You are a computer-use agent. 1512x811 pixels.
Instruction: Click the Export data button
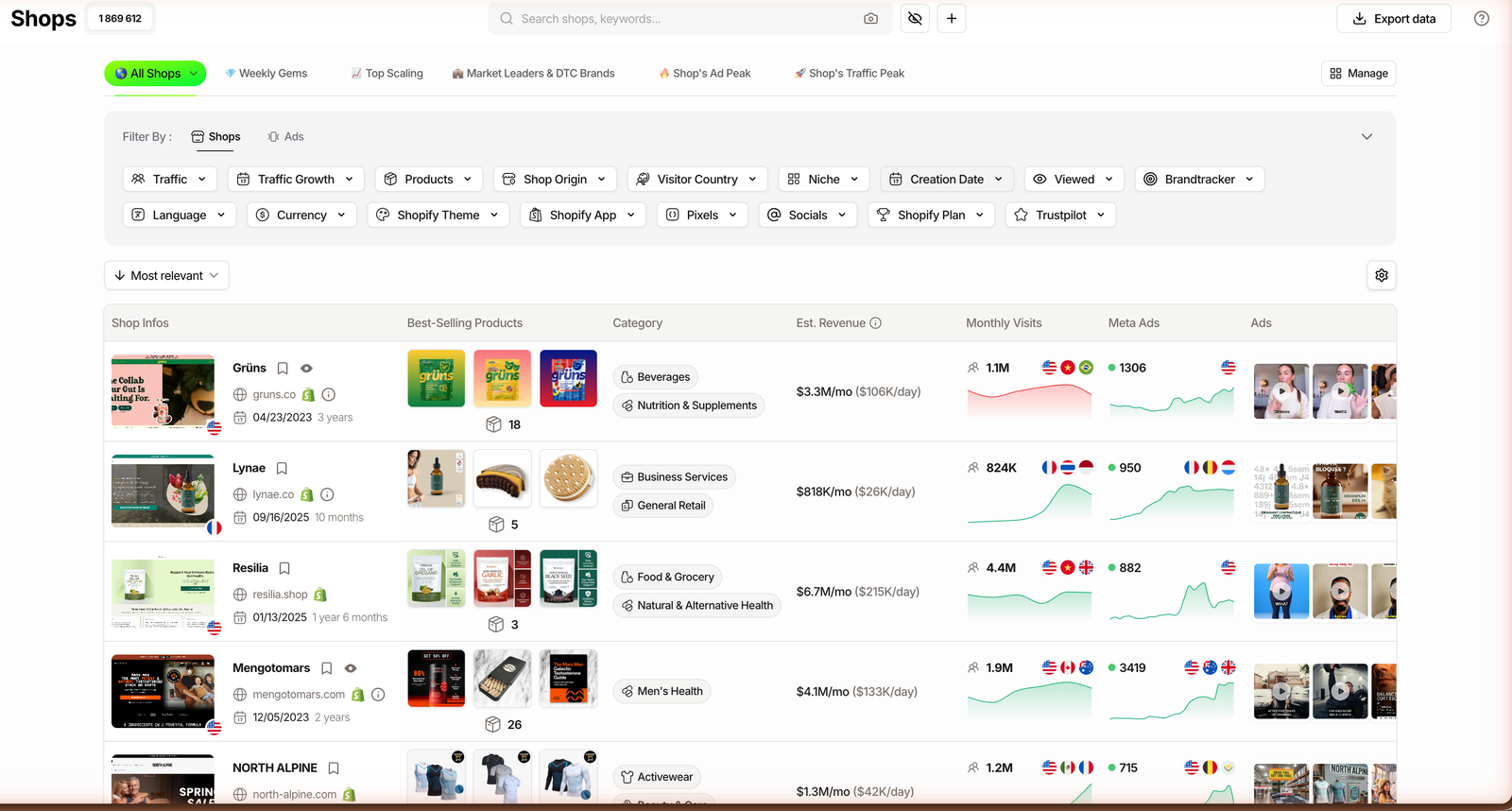1394,19
